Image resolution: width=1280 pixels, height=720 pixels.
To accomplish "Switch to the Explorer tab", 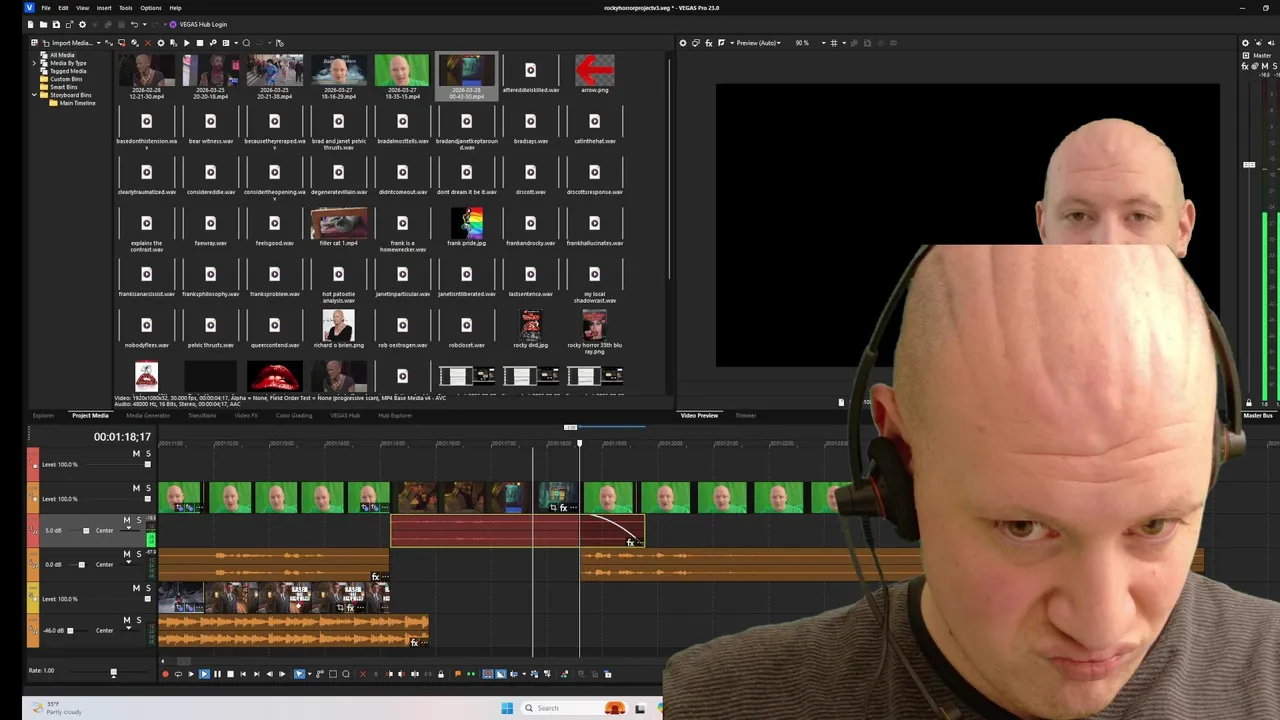I will (43, 415).
